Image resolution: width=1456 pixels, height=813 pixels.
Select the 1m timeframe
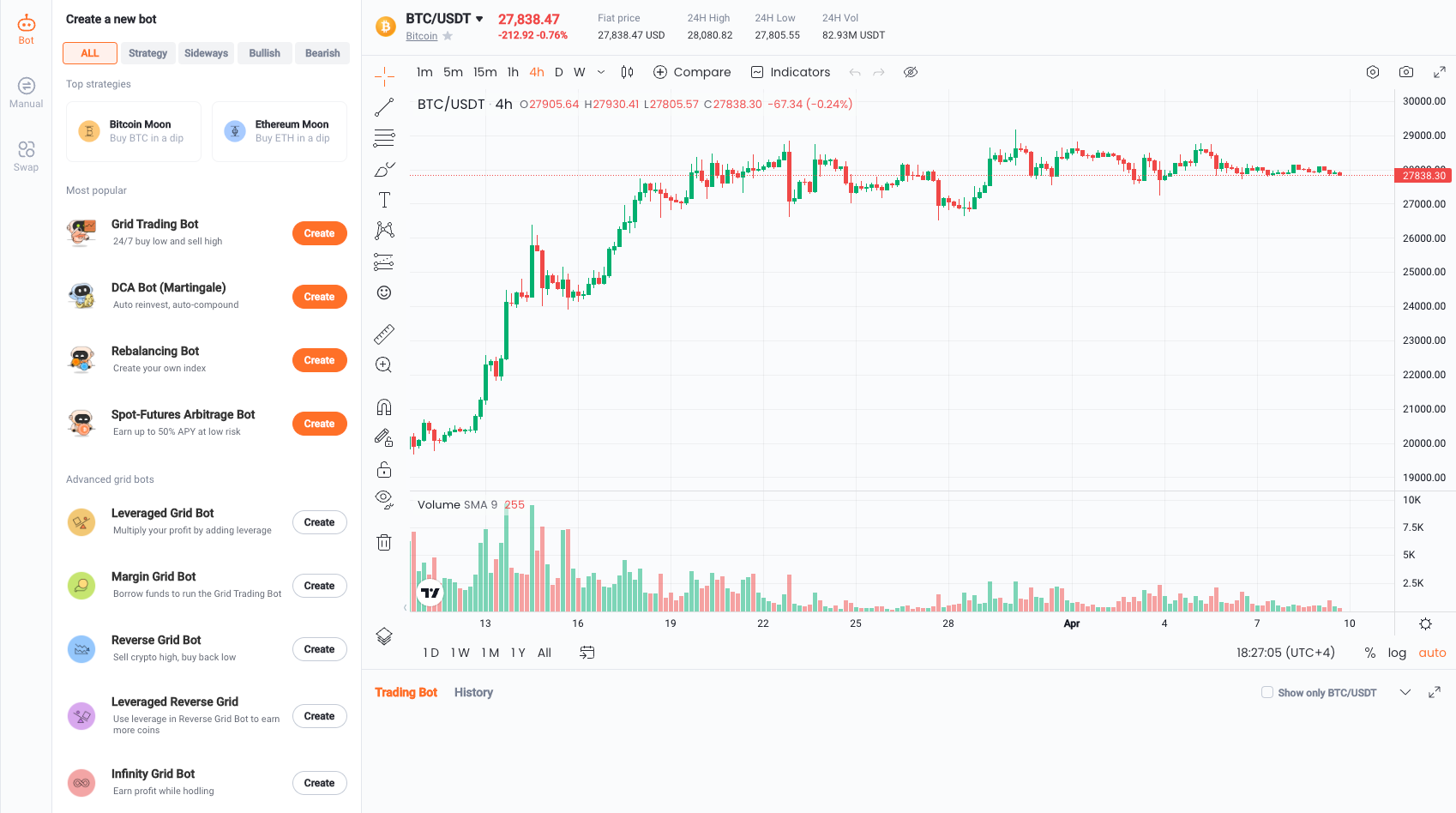tap(424, 72)
